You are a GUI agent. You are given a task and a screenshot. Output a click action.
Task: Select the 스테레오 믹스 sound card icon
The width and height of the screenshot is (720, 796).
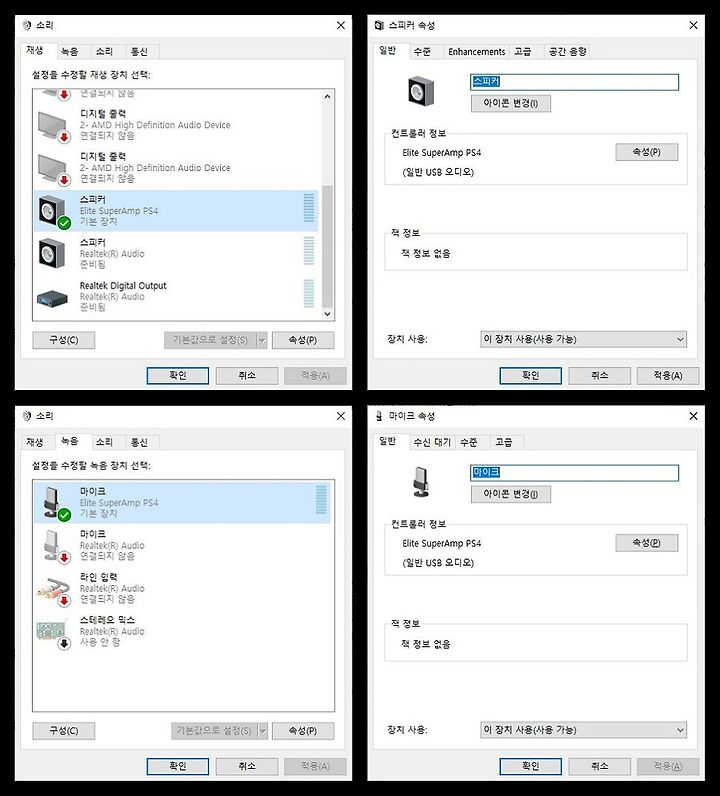pyautogui.click(x=53, y=633)
